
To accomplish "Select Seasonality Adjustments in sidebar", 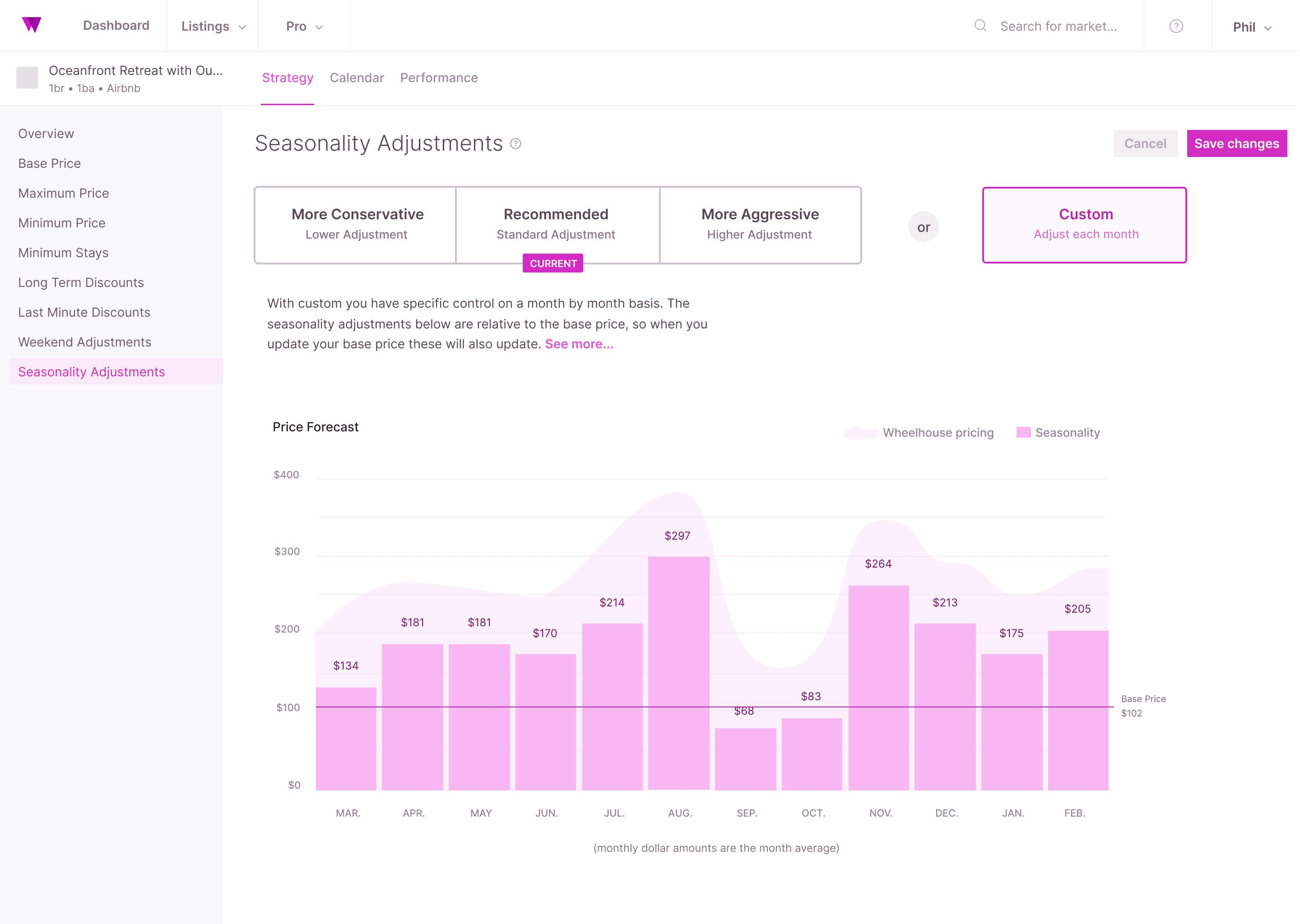I will tap(116, 371).
